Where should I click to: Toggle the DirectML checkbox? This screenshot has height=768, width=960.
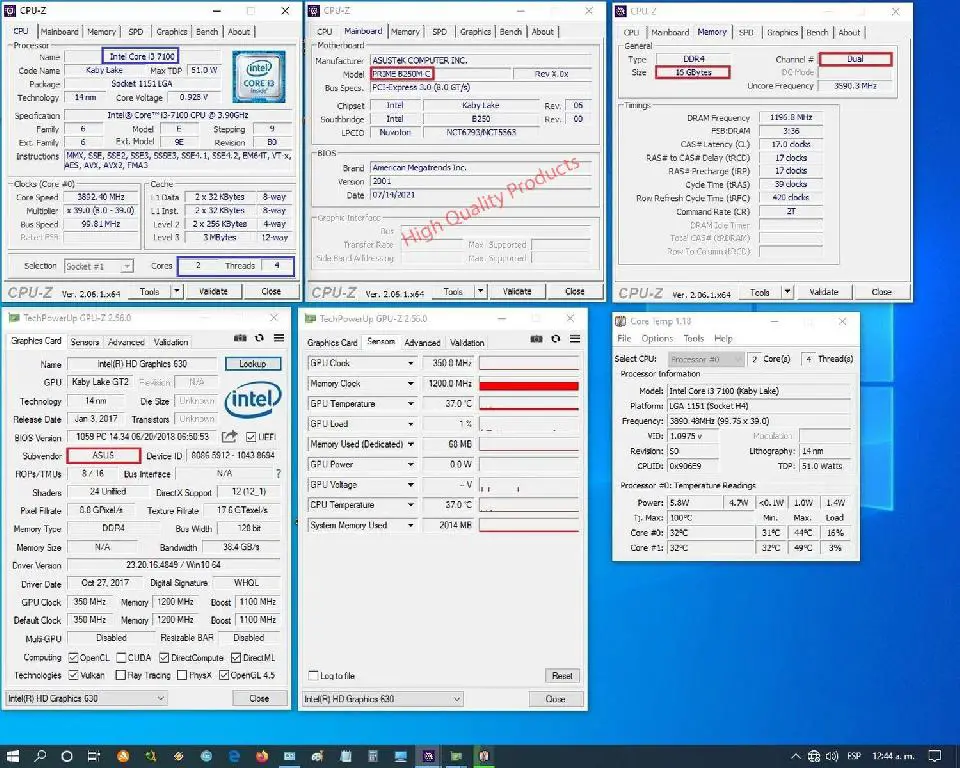pyautogui.click(x=236, y=658)
